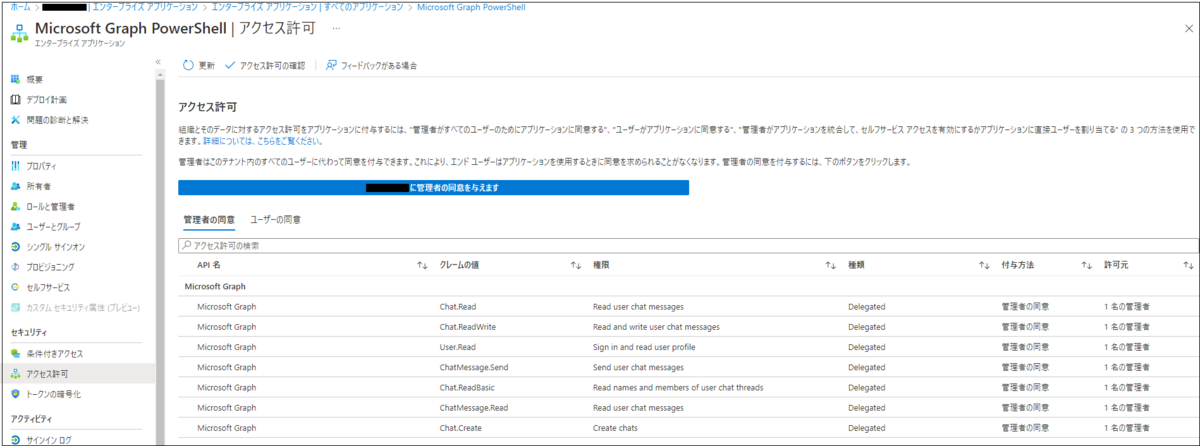1200x446 pixels.
Task: Open the ellipsis more options menu
Action: coord(336,27)
